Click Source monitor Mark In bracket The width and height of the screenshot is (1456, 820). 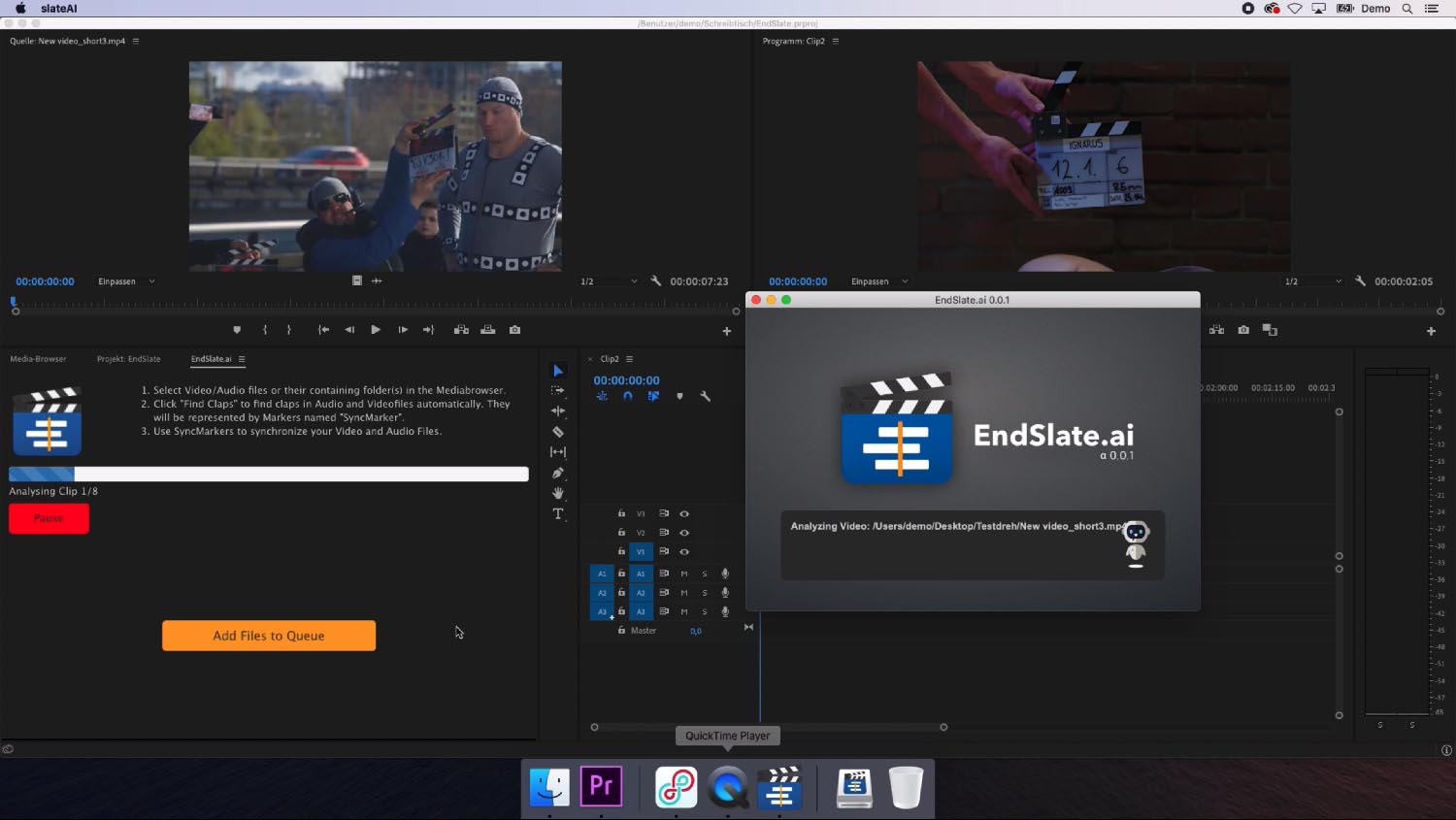tap(265, 330)
